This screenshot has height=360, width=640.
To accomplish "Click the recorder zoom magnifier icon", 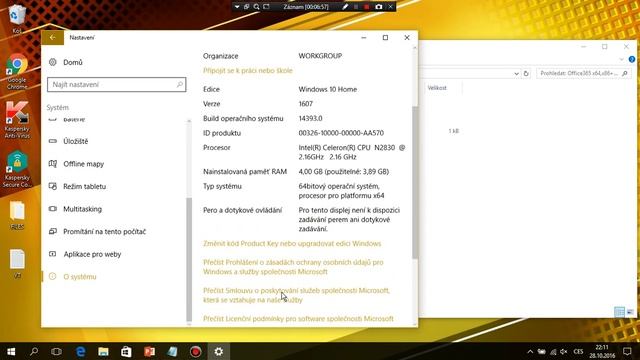I will (x=256, y=7).
